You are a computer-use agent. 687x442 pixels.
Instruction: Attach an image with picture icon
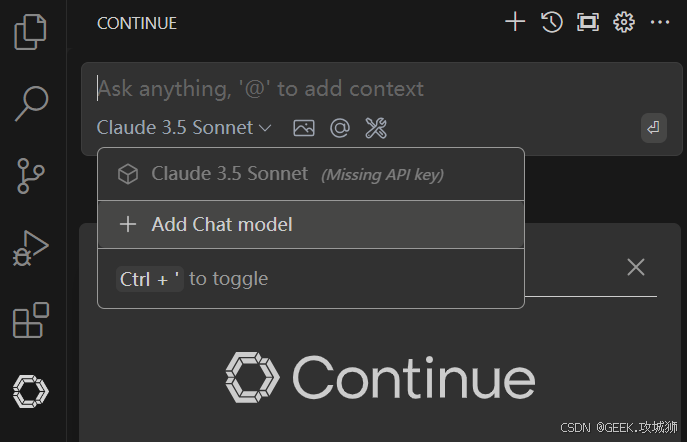click(304, 127)
